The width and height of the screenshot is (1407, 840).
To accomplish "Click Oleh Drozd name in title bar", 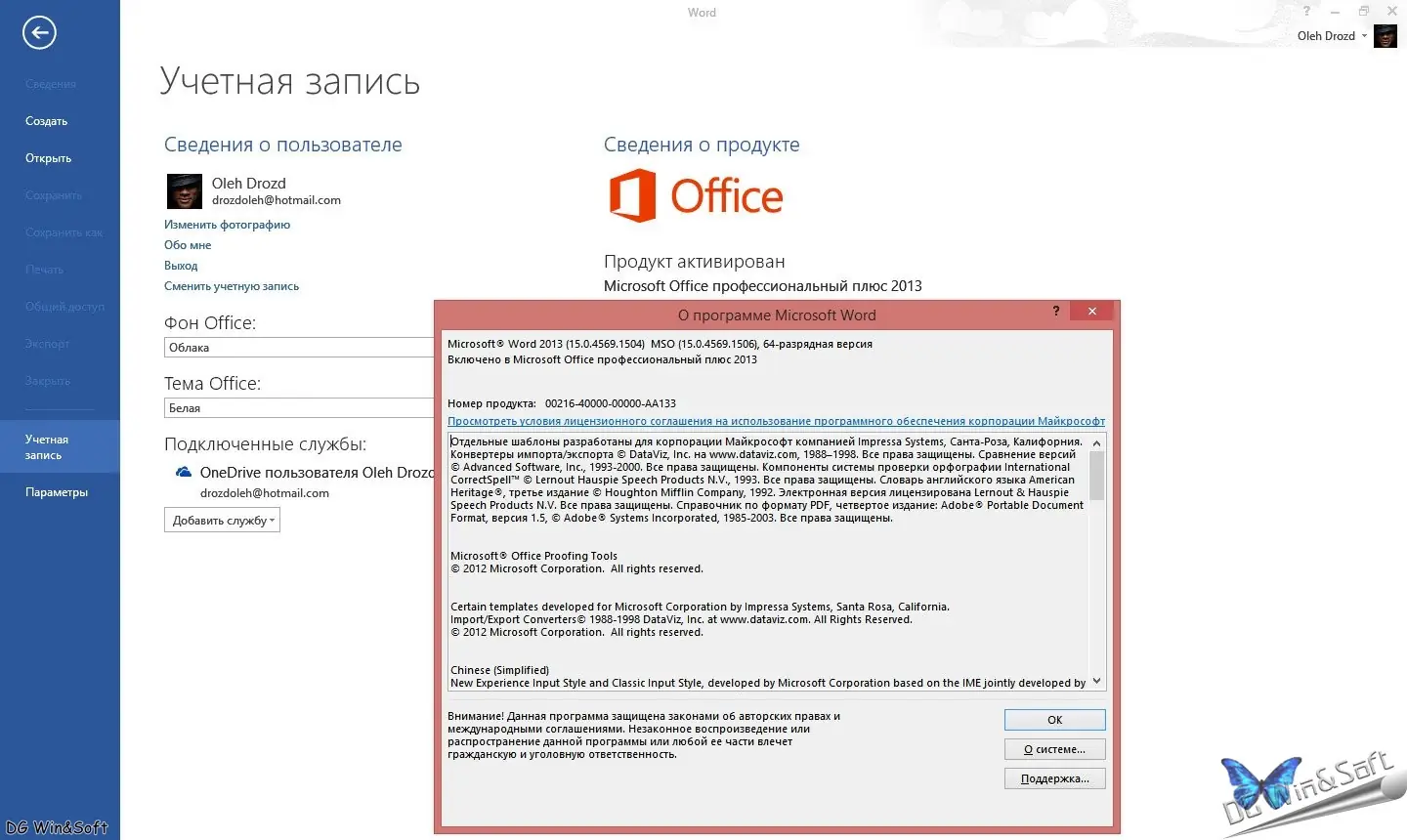I will pyautogui.click(x=1326, y=36).
